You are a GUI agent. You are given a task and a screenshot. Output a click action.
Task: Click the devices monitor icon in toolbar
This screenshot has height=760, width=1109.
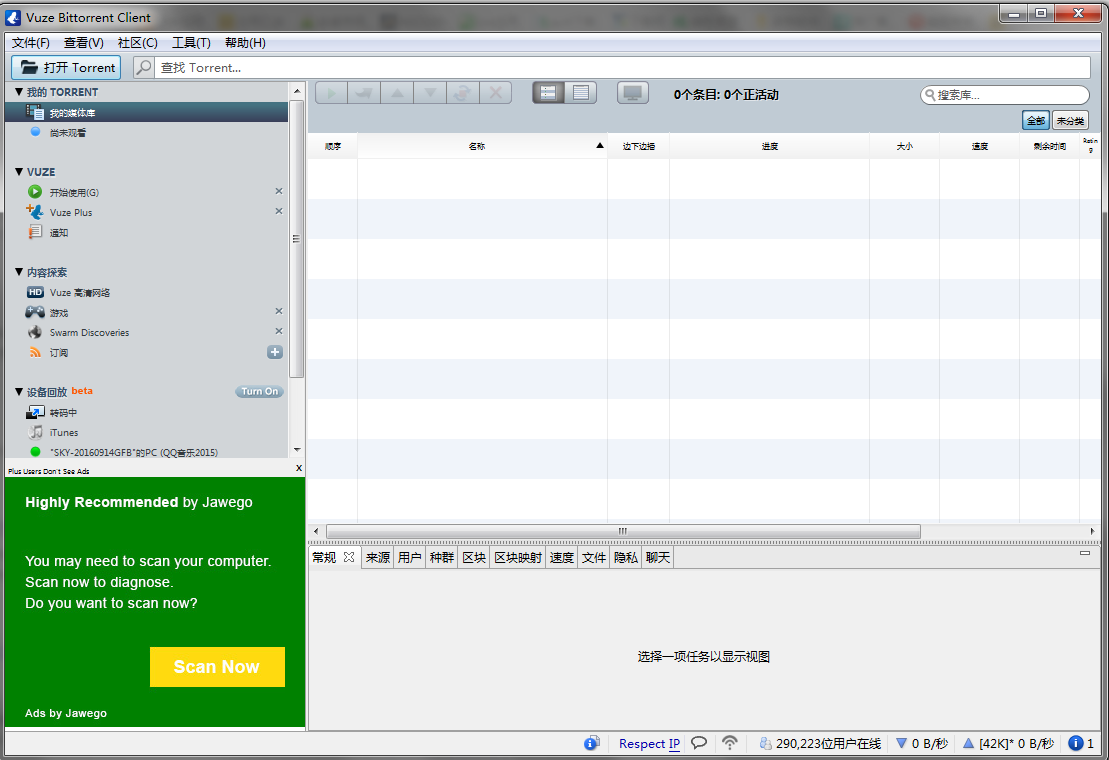631,93
